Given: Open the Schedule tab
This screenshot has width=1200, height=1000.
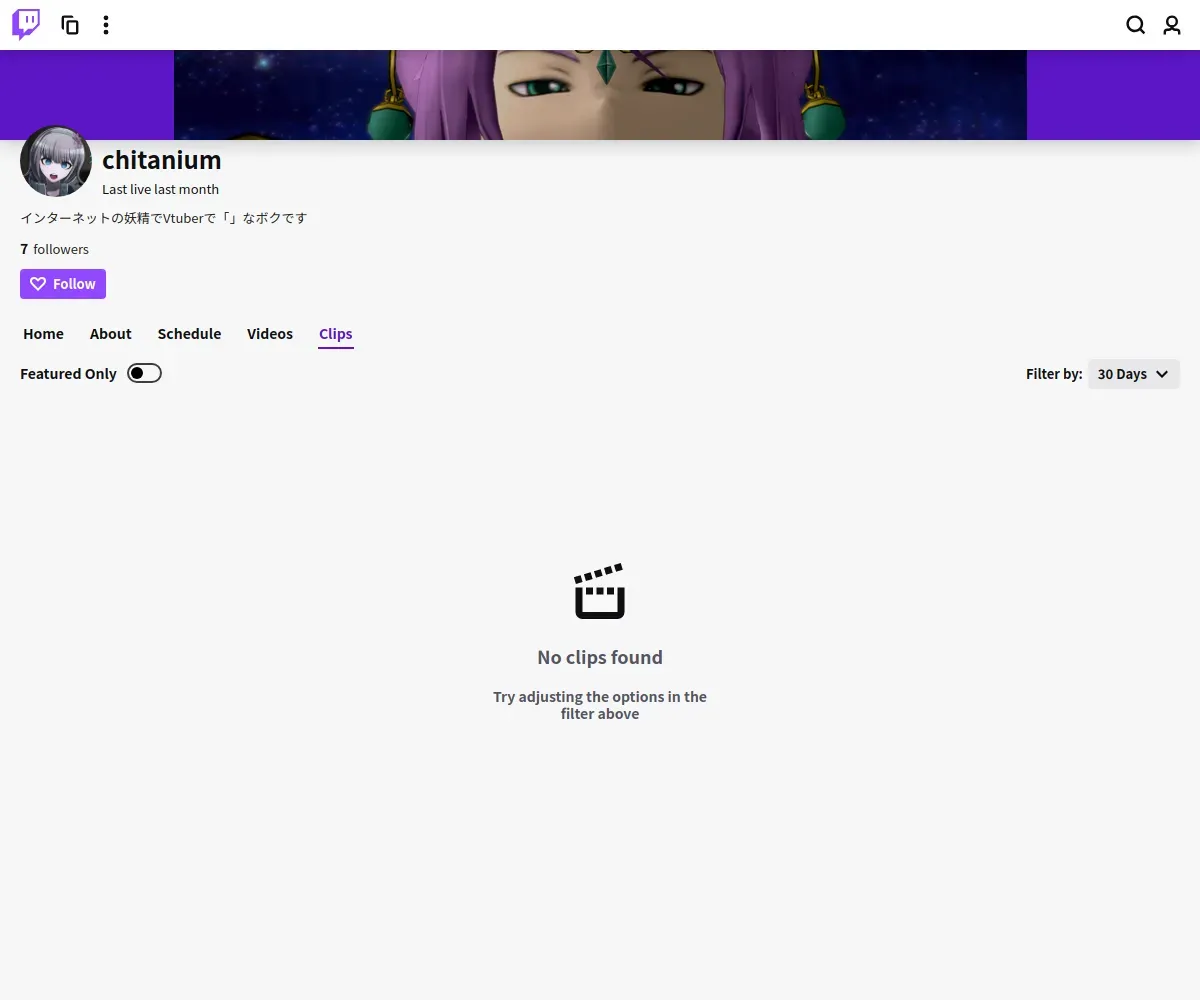Looking at the screenshot, I should (189, 334).
